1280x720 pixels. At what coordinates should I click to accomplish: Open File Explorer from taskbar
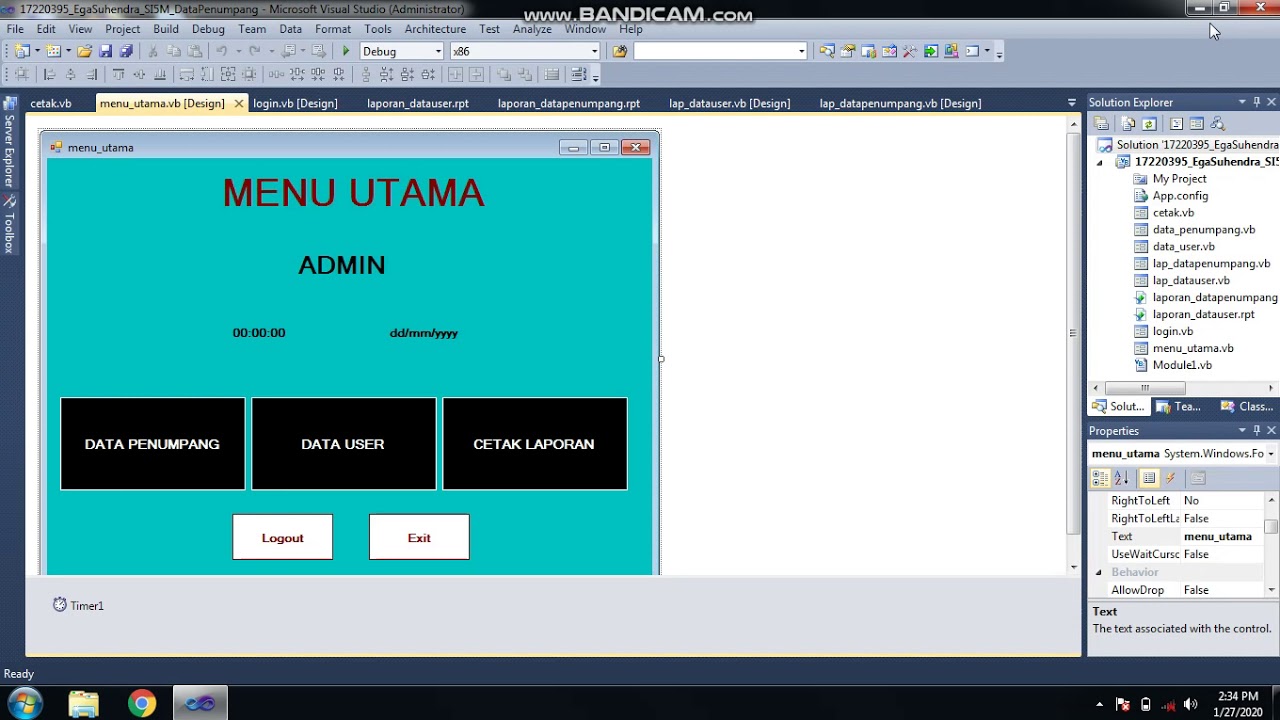click(84, 703)
